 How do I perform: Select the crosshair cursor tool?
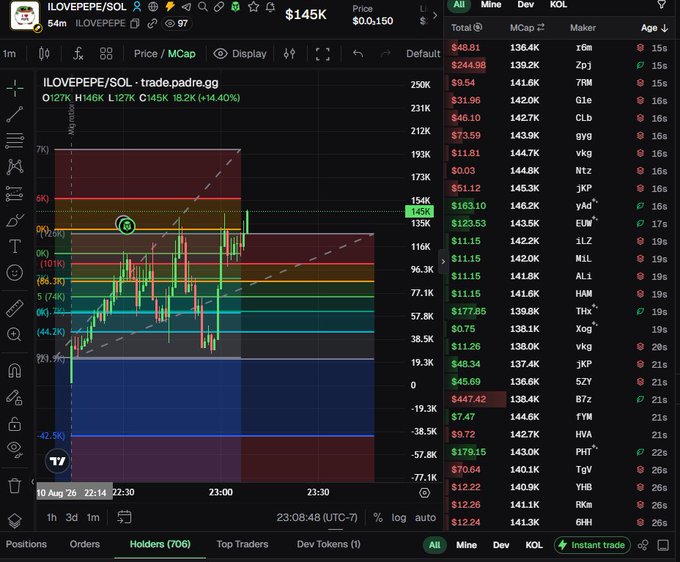coord(15,88)
